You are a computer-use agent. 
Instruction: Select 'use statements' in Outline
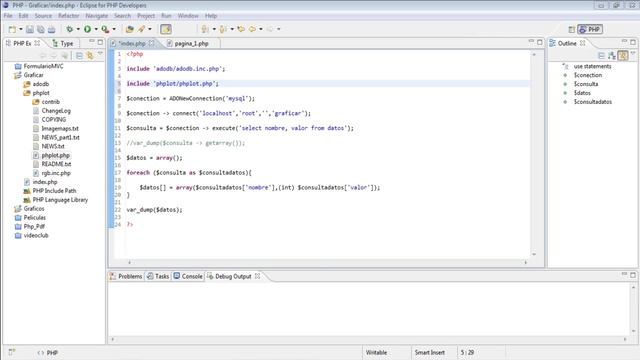592,66
